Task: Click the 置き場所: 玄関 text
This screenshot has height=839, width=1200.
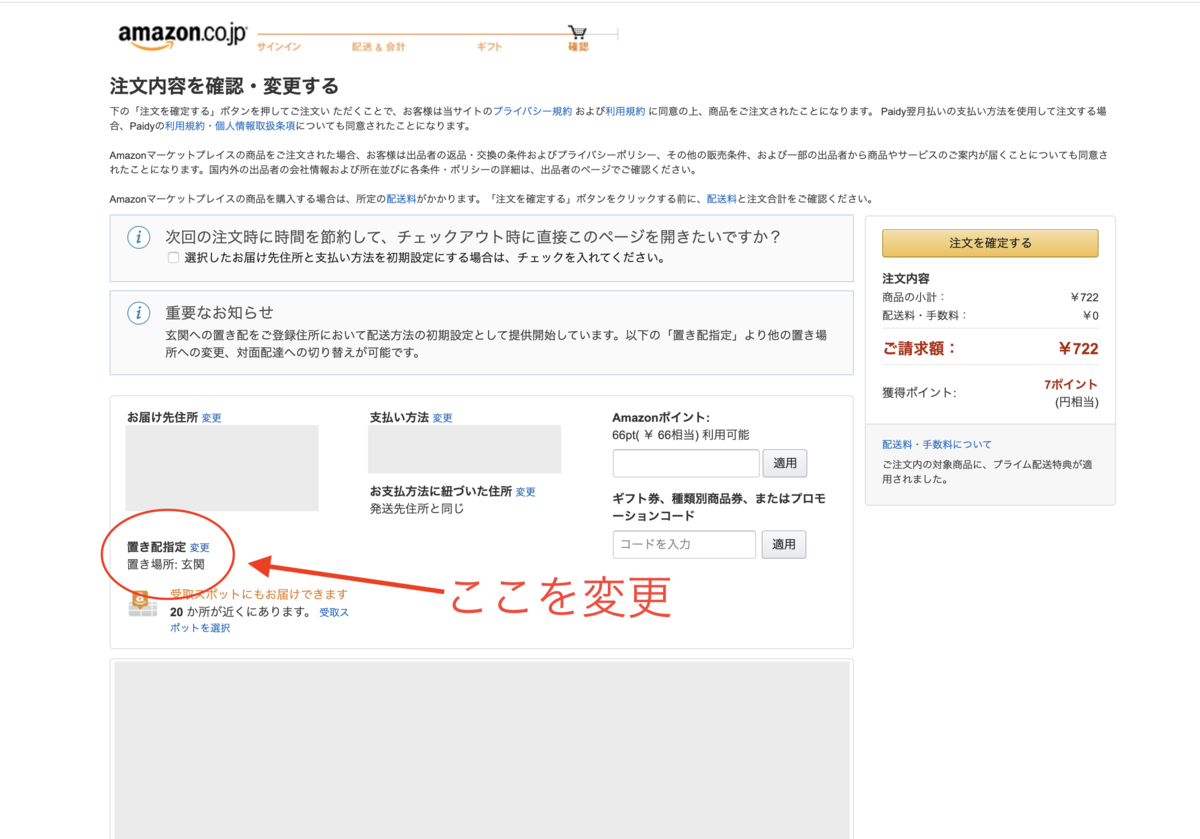Action: (x=165, y=565)
